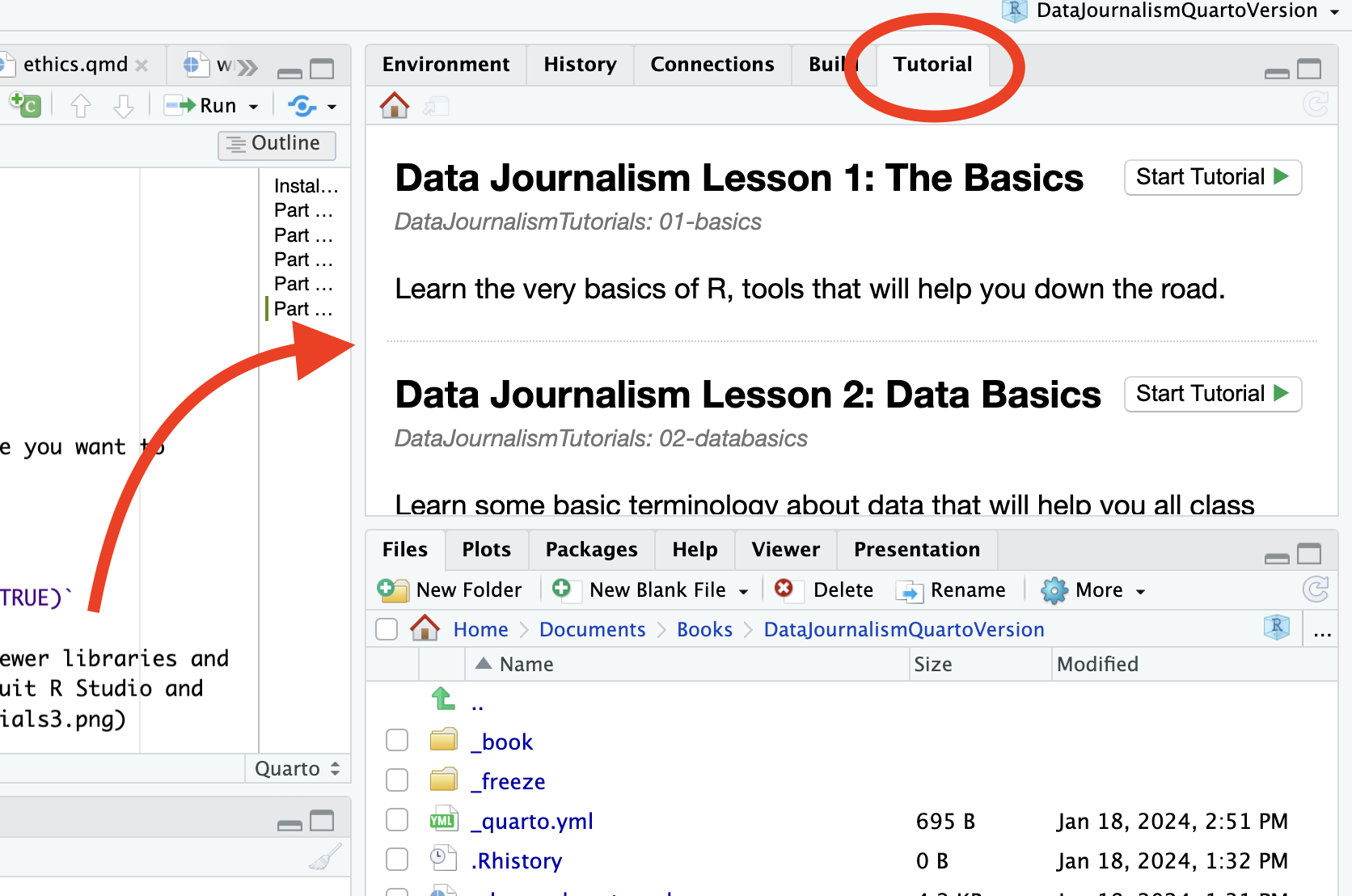Open the .Rhistory file
The image size is (1352, 896).
[516, 861]
